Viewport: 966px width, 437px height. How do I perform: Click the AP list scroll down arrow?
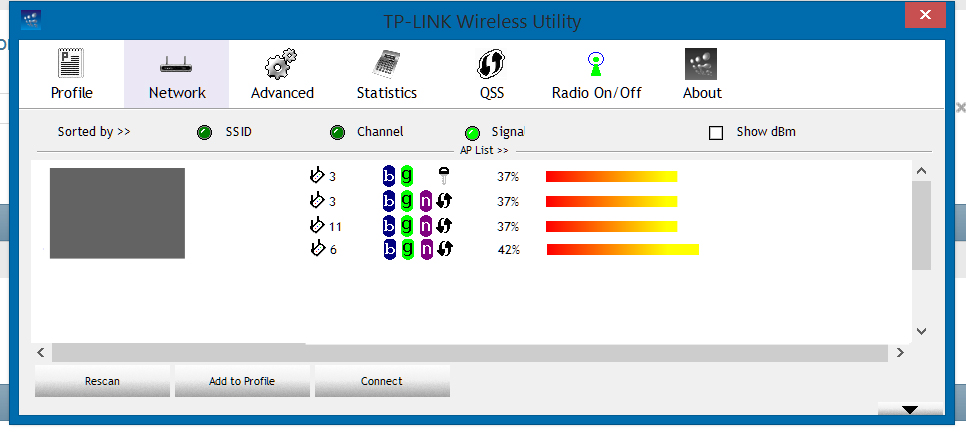[922, 331]
